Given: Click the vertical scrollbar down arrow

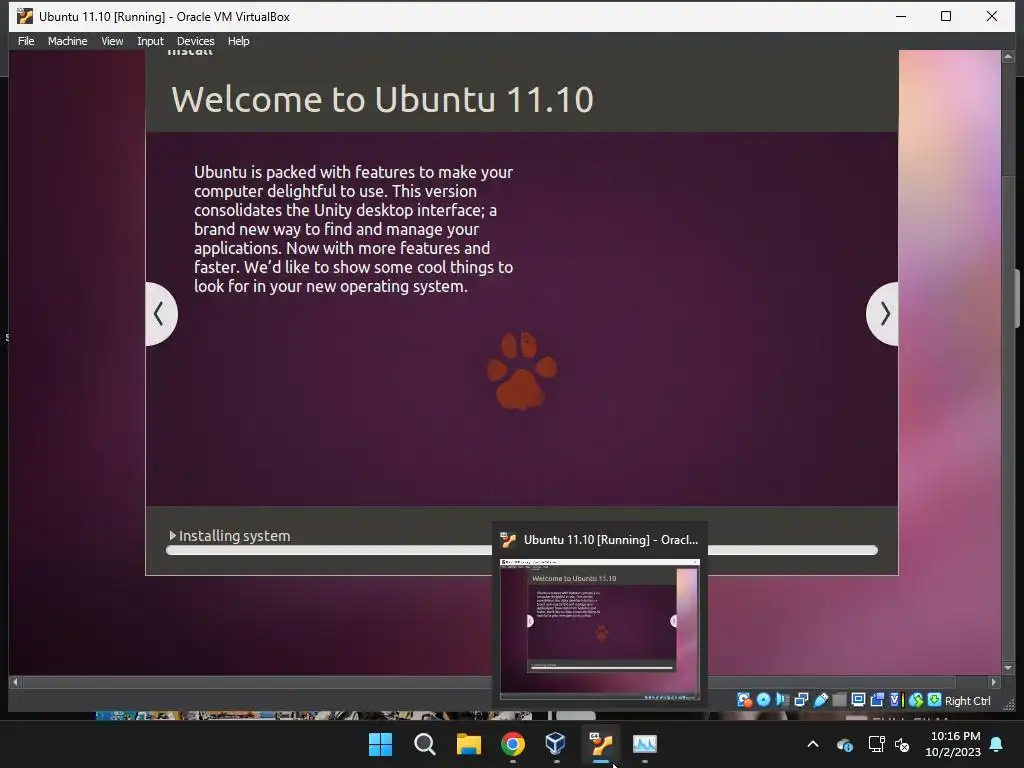Looking at the screenshot, I should coord(1008,668).
